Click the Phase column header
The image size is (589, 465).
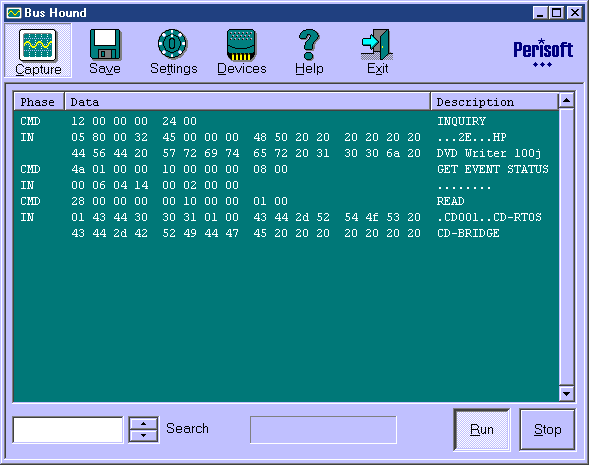[x=39, y=102]
